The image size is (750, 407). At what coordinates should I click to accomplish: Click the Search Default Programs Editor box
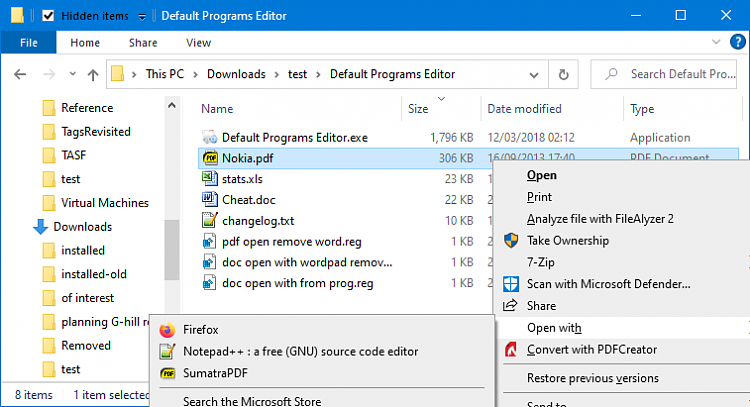[x=675, y=74]
